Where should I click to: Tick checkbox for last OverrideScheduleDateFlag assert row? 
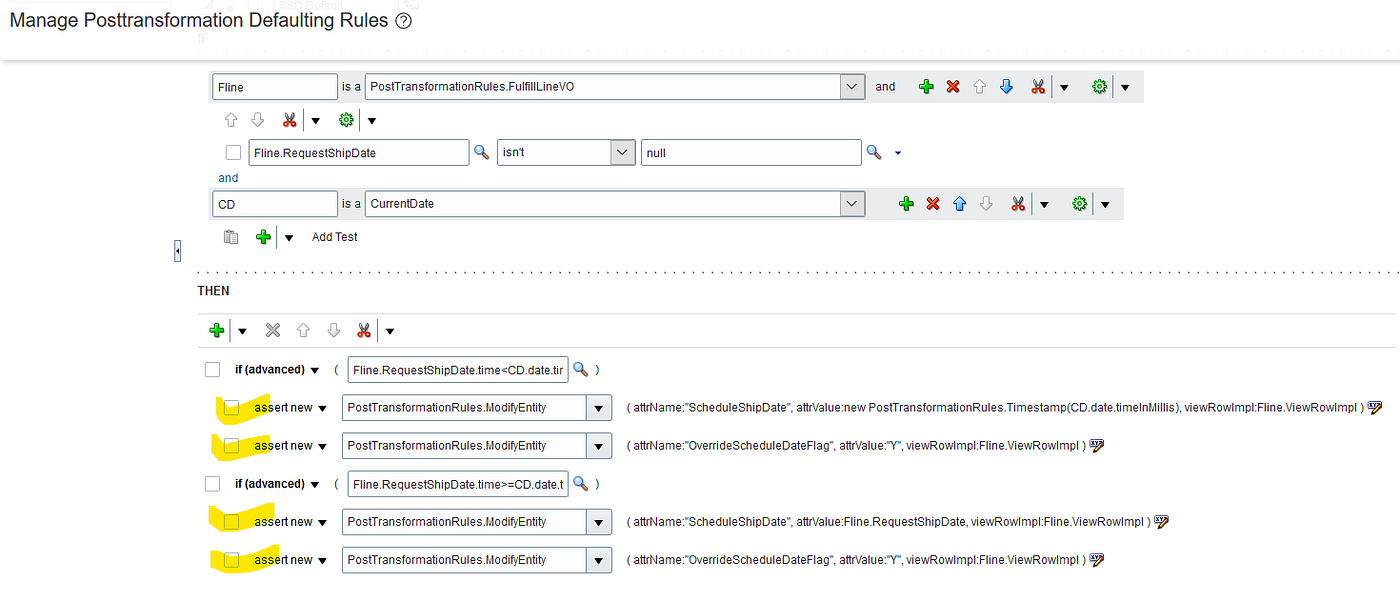point(232,560)
